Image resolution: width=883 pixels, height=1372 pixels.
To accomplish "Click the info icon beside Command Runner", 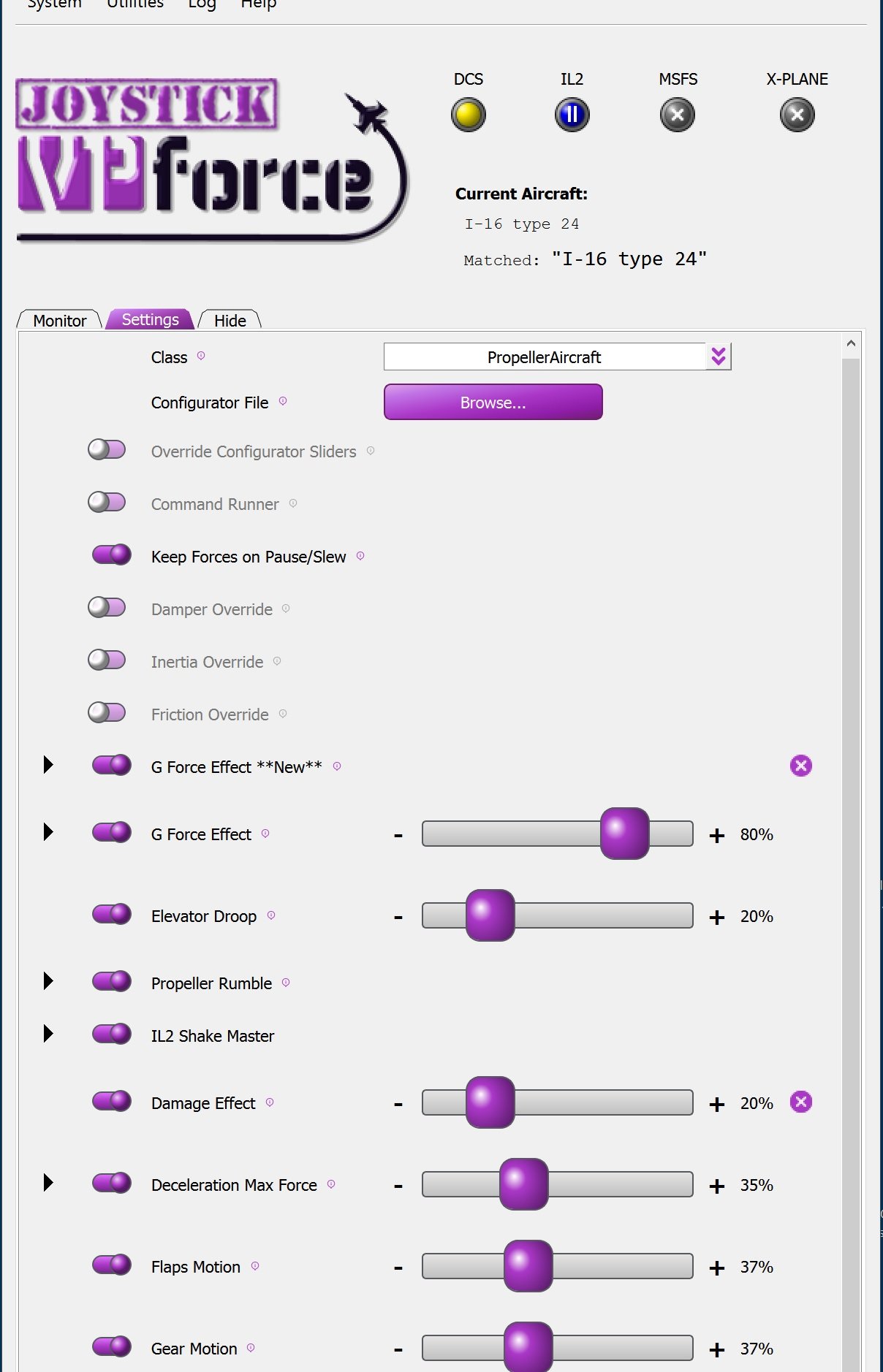I will pyautogui.click(x=293, y=503).
